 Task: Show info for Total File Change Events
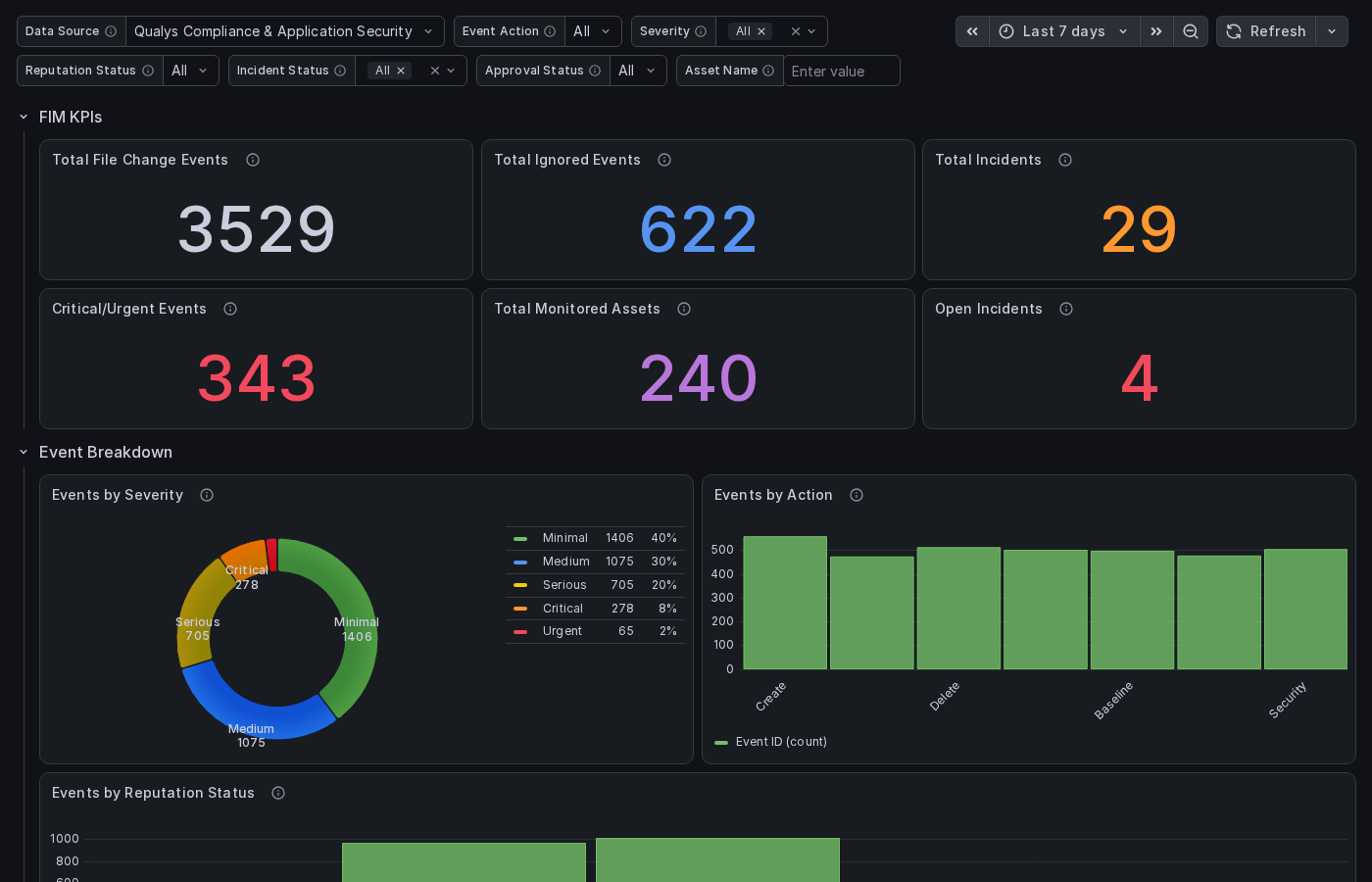coord(253,160)
